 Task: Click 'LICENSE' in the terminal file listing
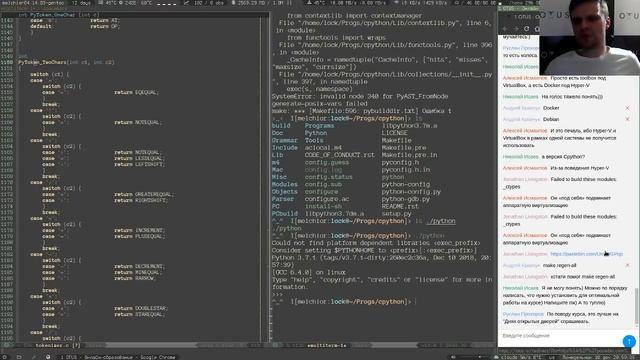click(x=394, y=133)
